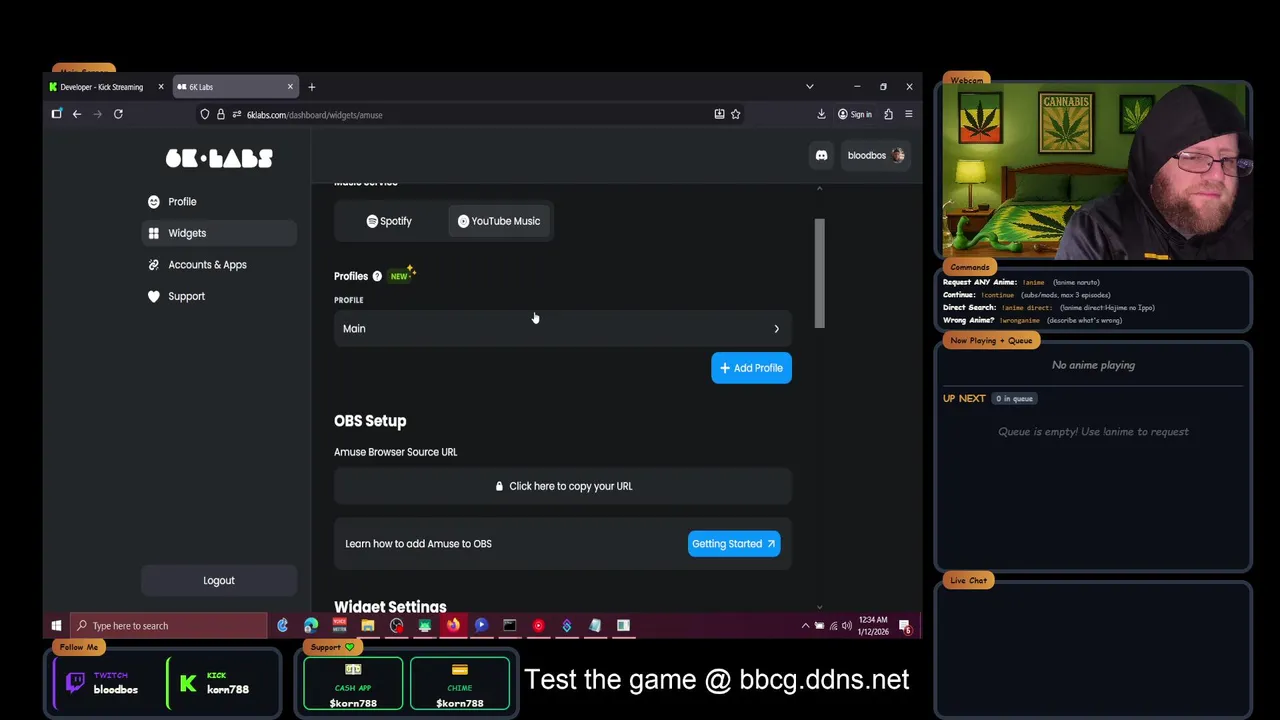
Task: Open the Main profile row
Action: 563,329
